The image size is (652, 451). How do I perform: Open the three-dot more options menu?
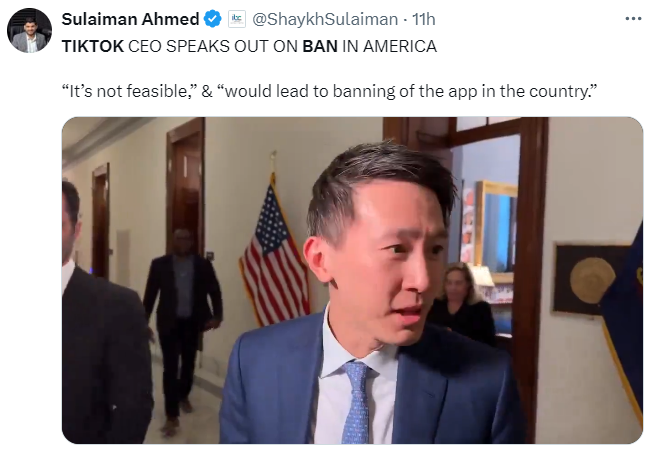click(633, 19)
